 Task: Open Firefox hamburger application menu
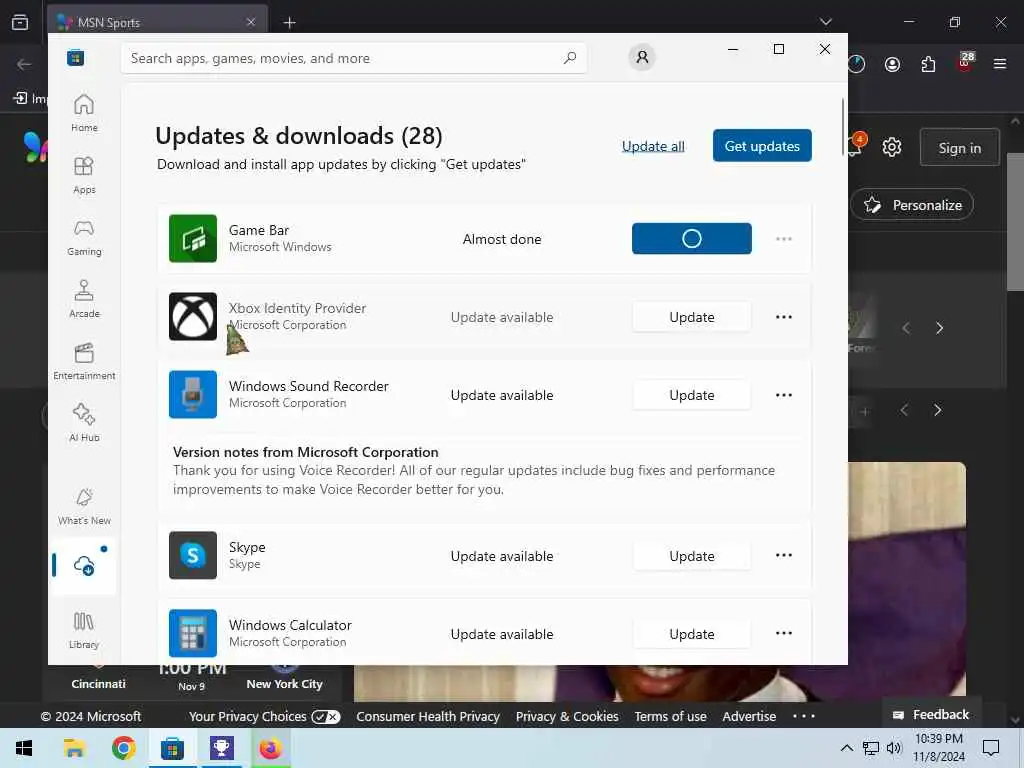click(x=1000, y=64)
